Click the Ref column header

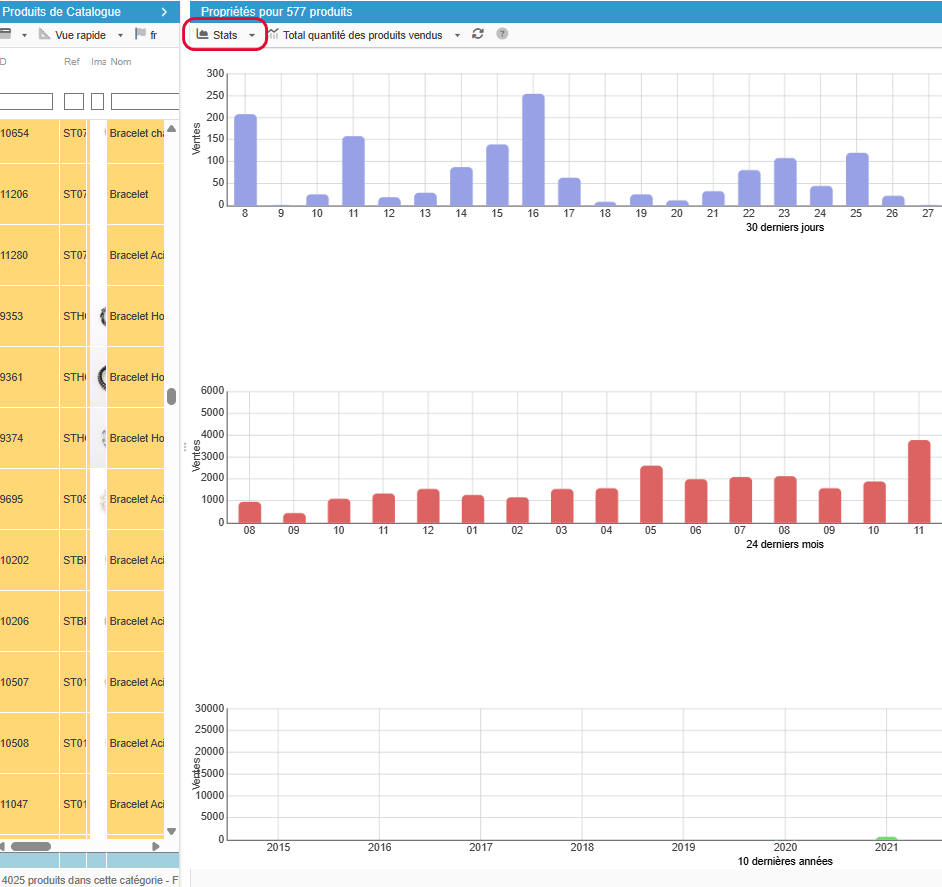click(x=72, y=62)
